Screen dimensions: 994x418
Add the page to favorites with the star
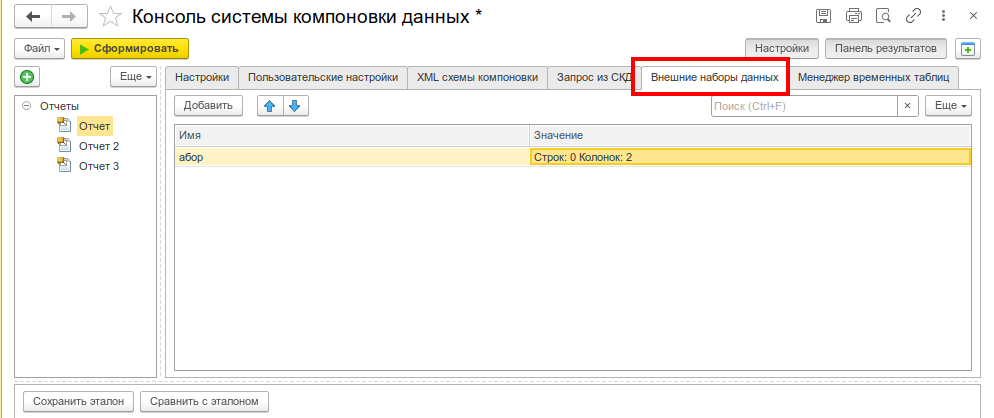click(111, 16)
